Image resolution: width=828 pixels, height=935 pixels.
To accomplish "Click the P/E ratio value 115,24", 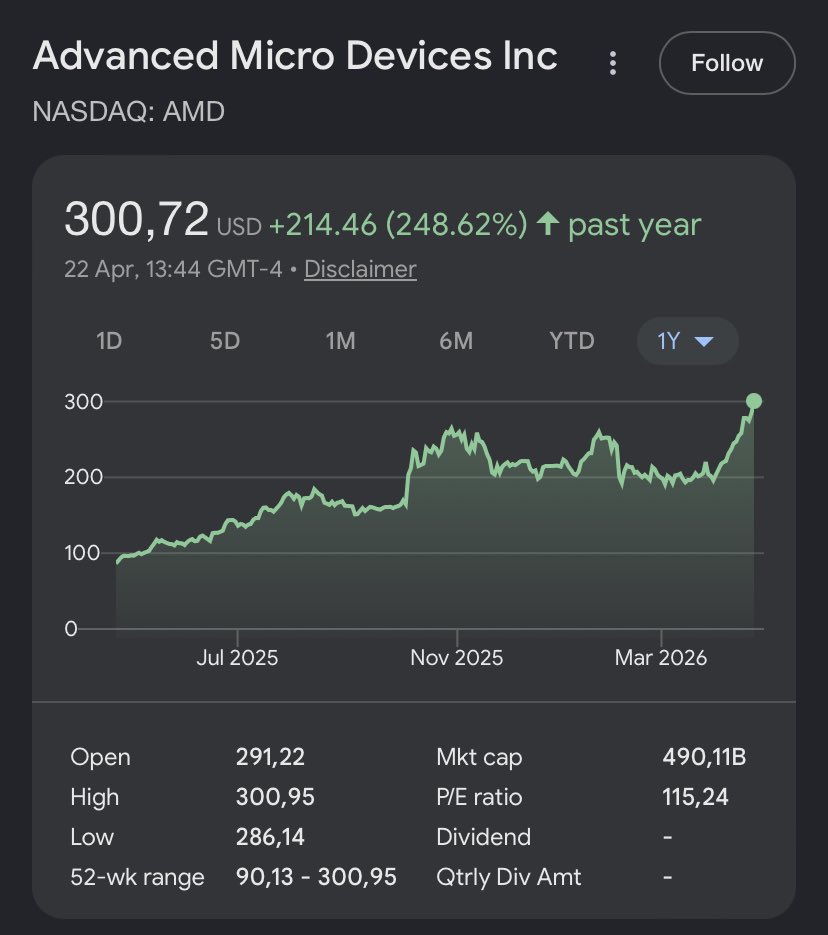I will (695, 797).
